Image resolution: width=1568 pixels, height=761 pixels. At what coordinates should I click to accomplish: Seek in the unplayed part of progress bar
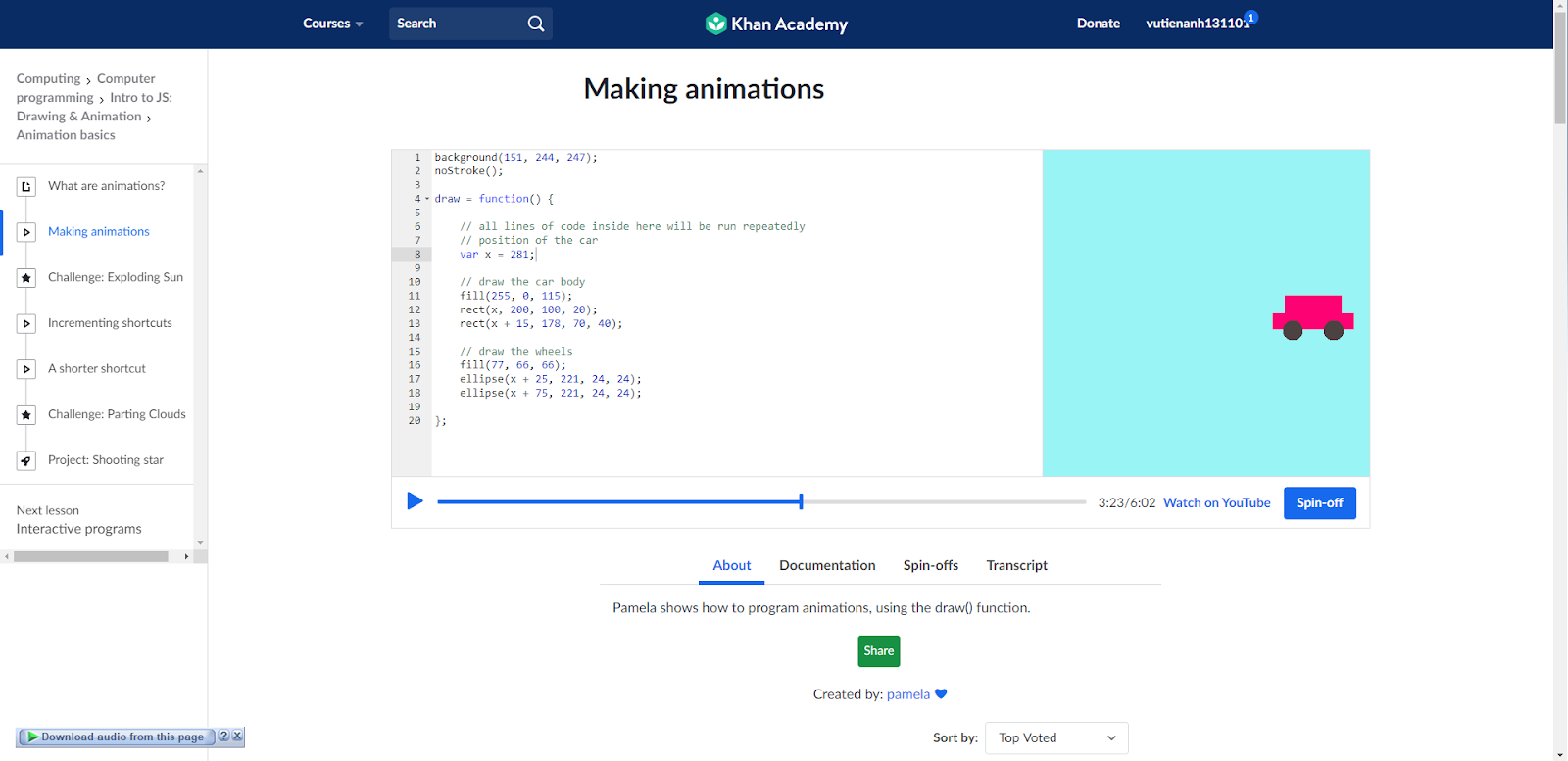point(944,501)
